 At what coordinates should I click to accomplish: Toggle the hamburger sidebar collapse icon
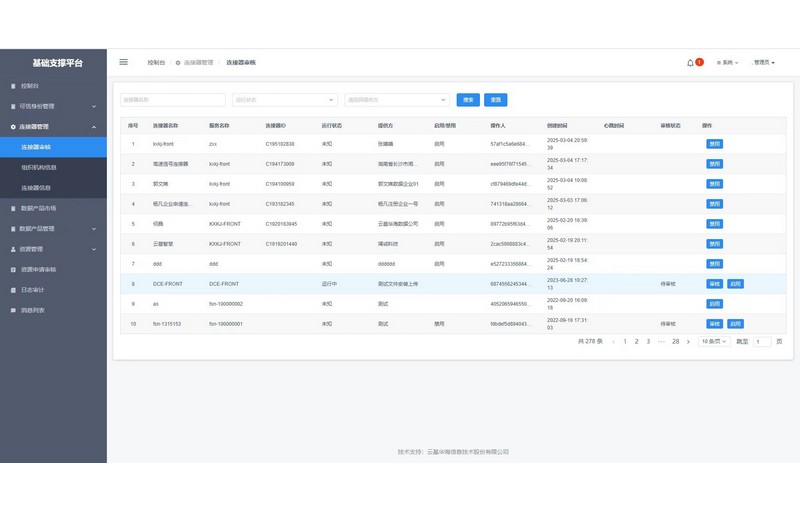tap(124, 62)
